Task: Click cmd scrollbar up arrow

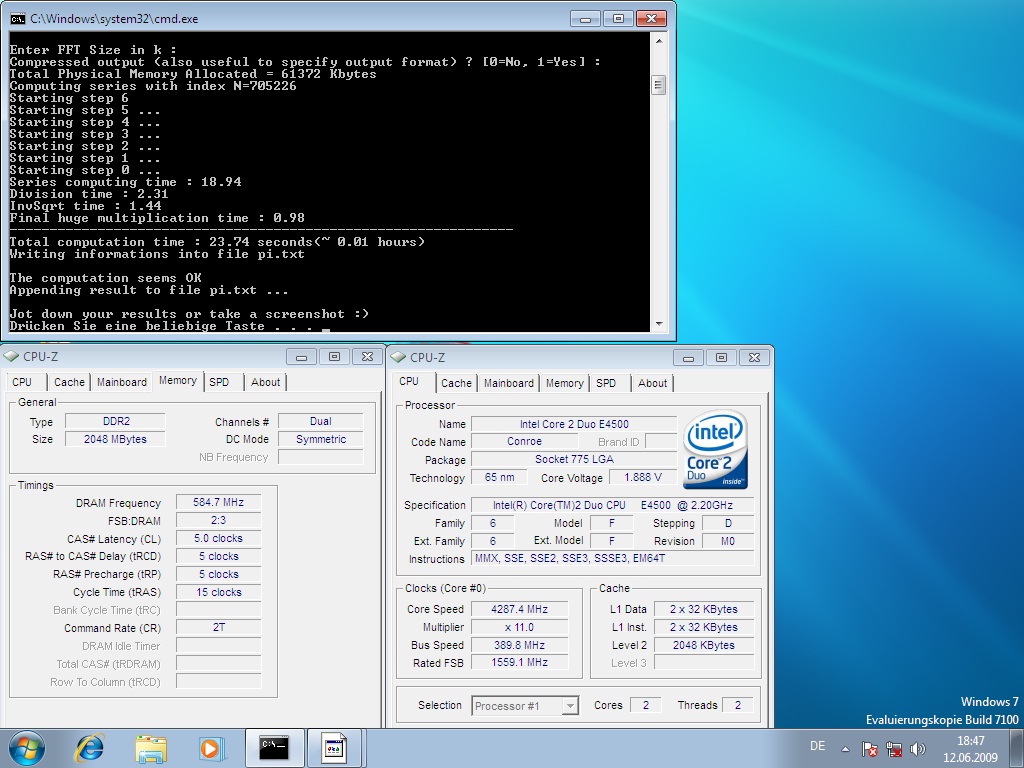Action: tap(658, 41)
